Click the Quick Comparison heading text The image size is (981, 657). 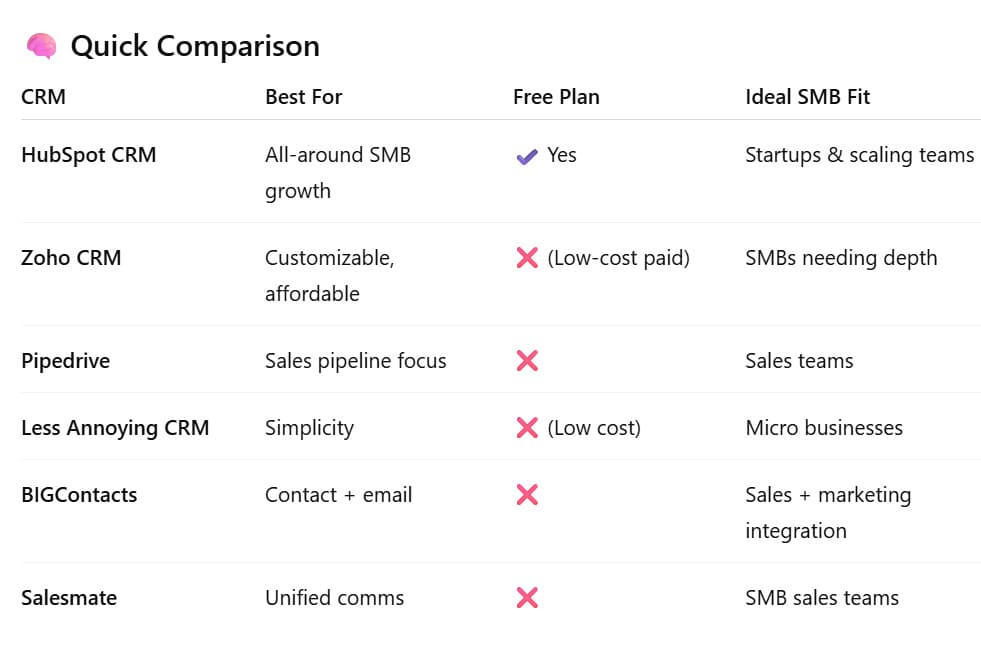tap(195, 46)
